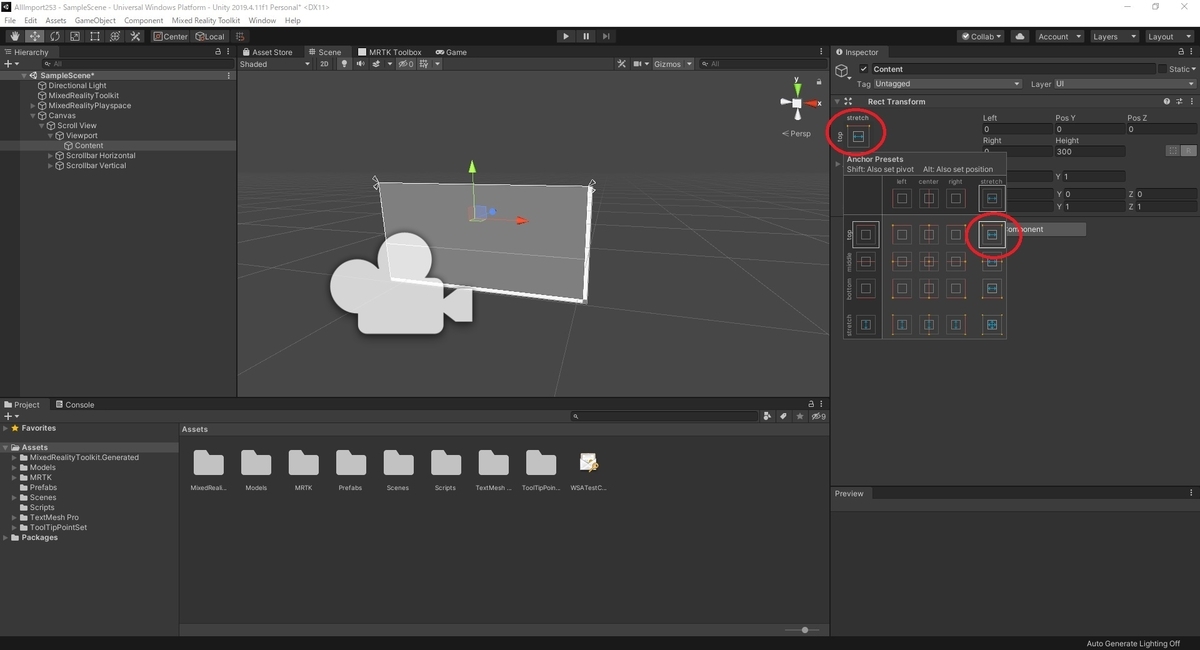Image resolution: width=1200 pixels, height=650 pixels.
Task: Toggle Blueprint mode button
Action: coord(1174,151)
